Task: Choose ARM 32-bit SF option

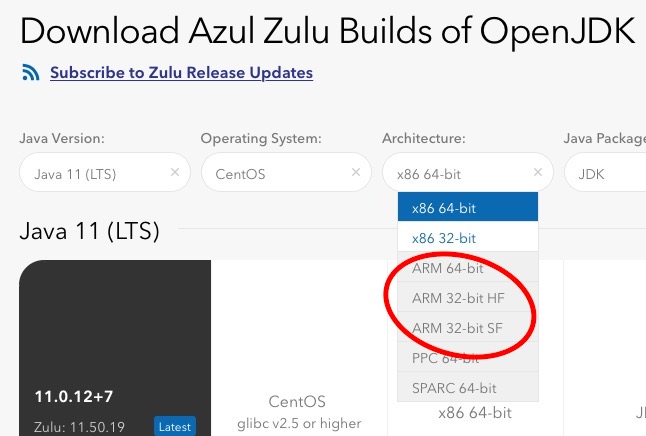Action: point(467,328)
